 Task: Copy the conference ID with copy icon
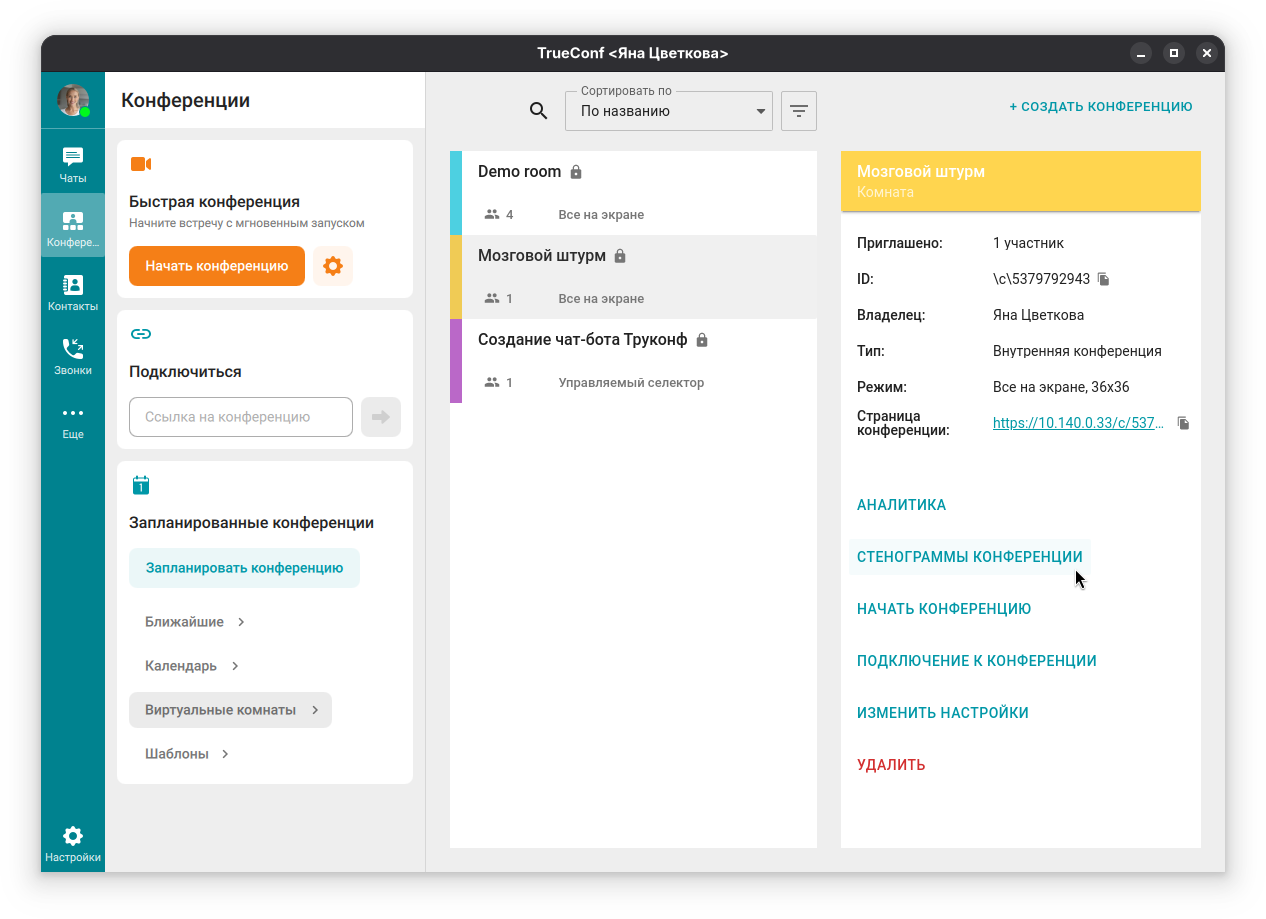coord(1104,279)
